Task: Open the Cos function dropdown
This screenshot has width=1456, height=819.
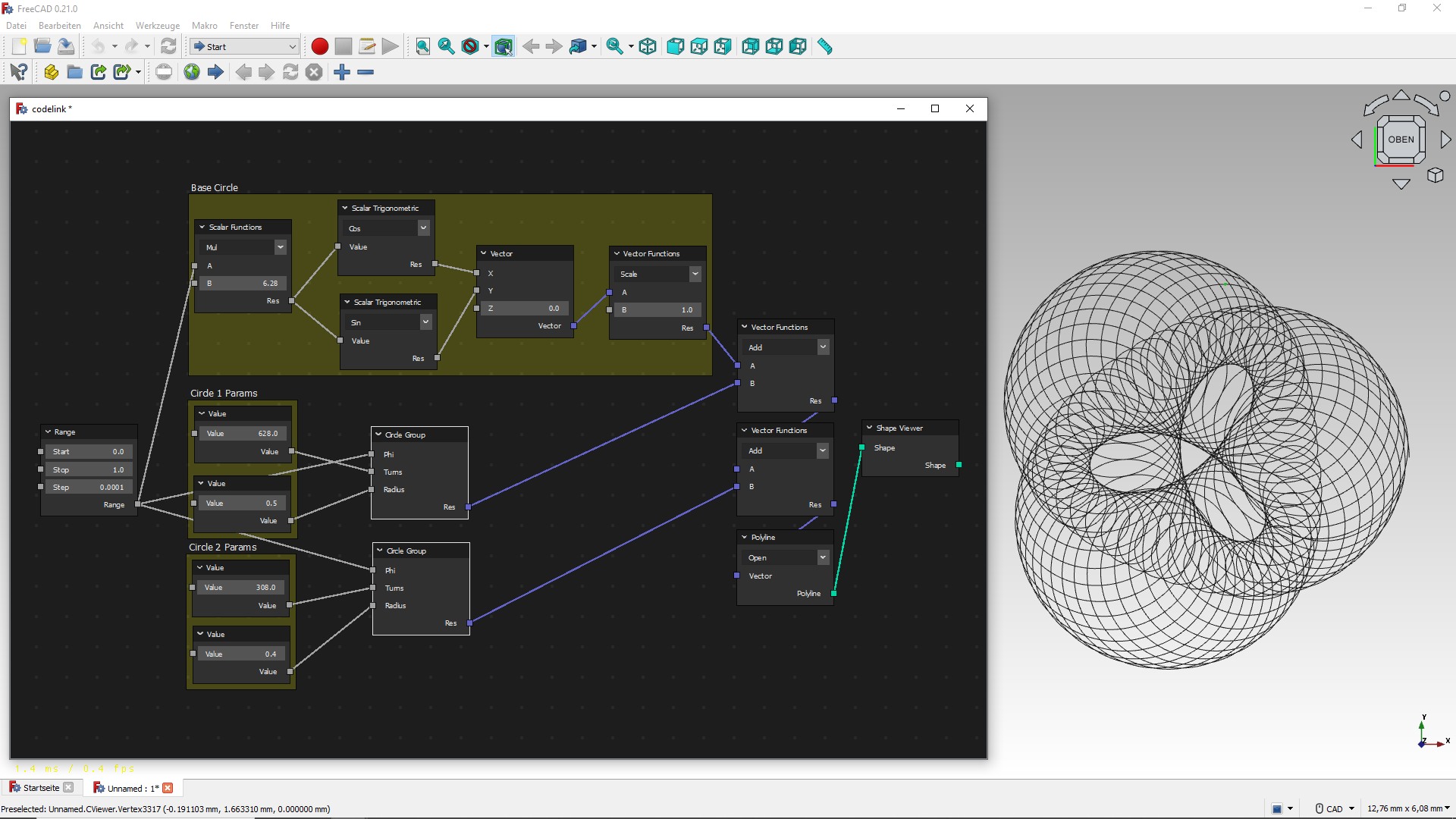Action: (423, 227)
